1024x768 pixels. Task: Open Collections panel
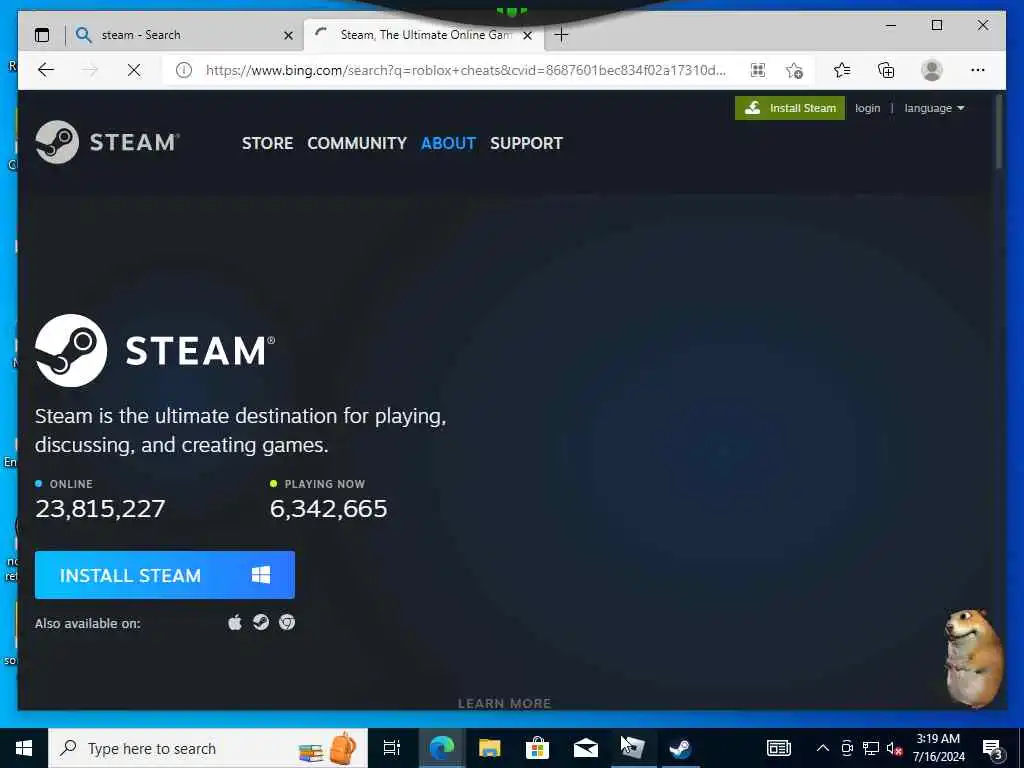[886, 70]
